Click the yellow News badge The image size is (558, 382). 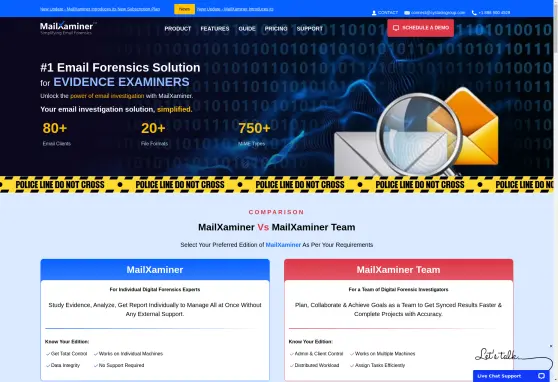tap(184, 9)
